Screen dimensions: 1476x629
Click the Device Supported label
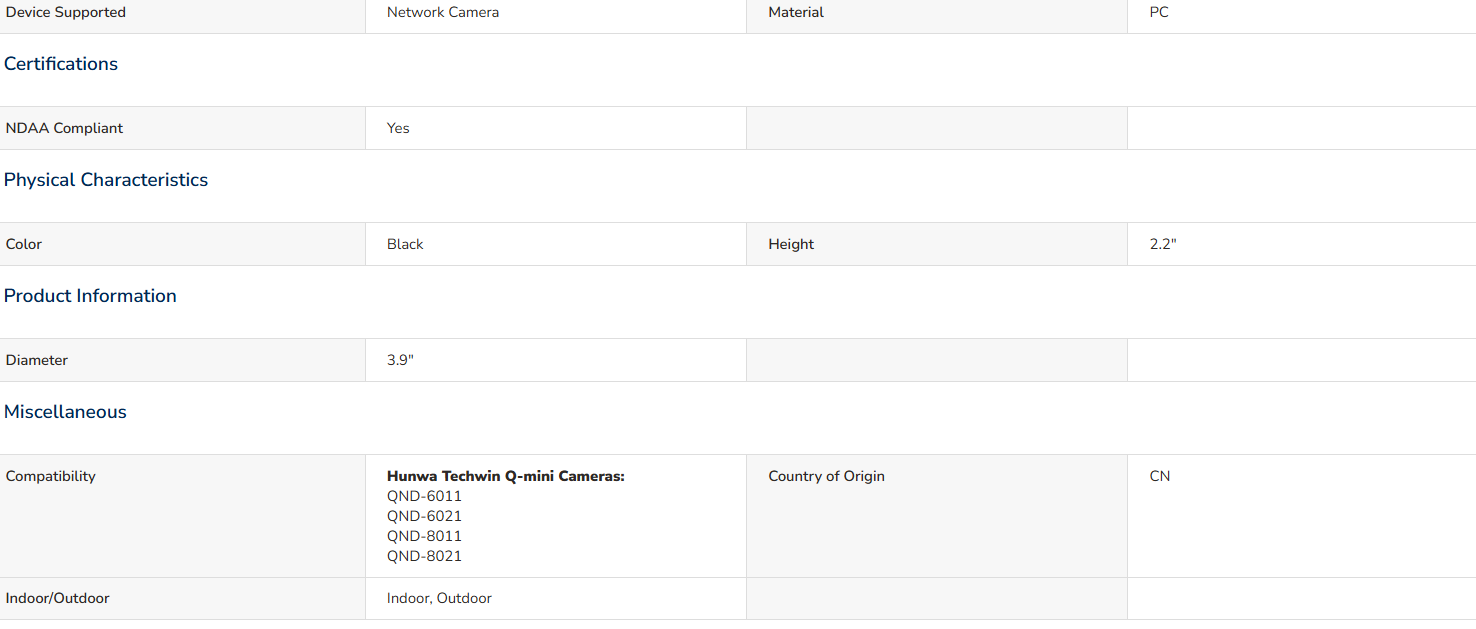pyautogui.click(x=66, y=12)
